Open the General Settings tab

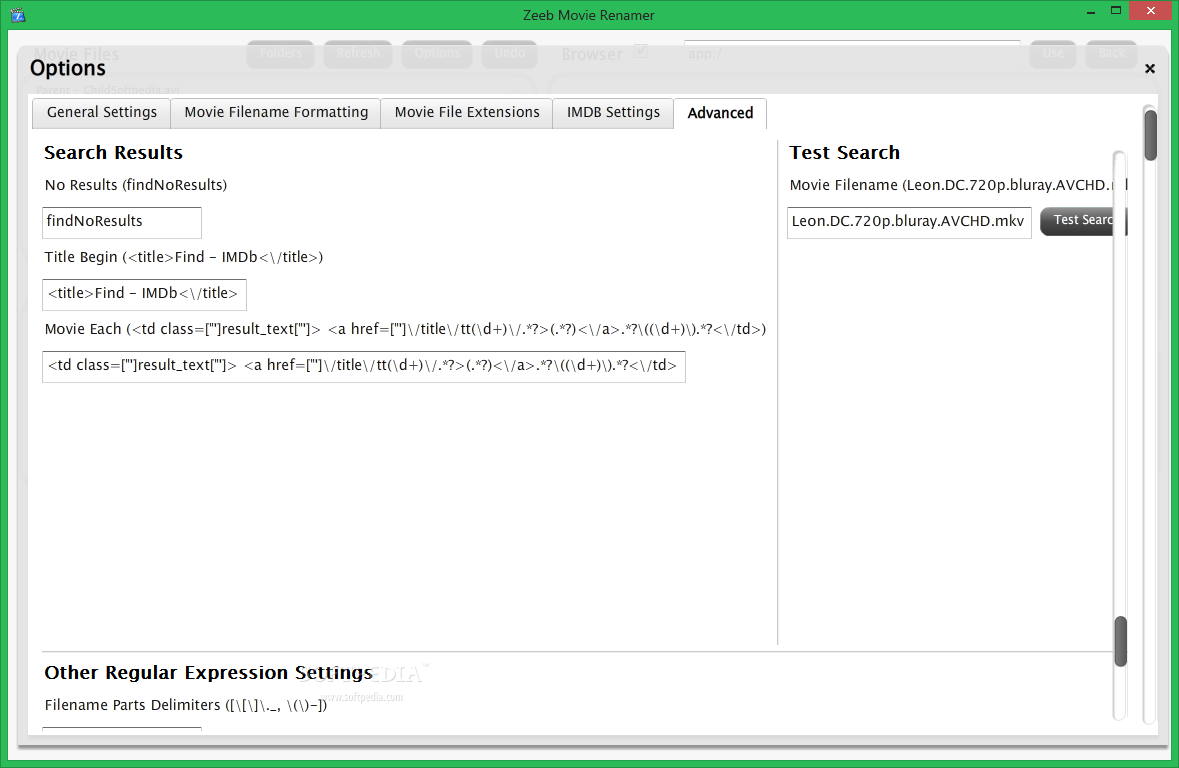pyautogui.click(x=102, y=113)
